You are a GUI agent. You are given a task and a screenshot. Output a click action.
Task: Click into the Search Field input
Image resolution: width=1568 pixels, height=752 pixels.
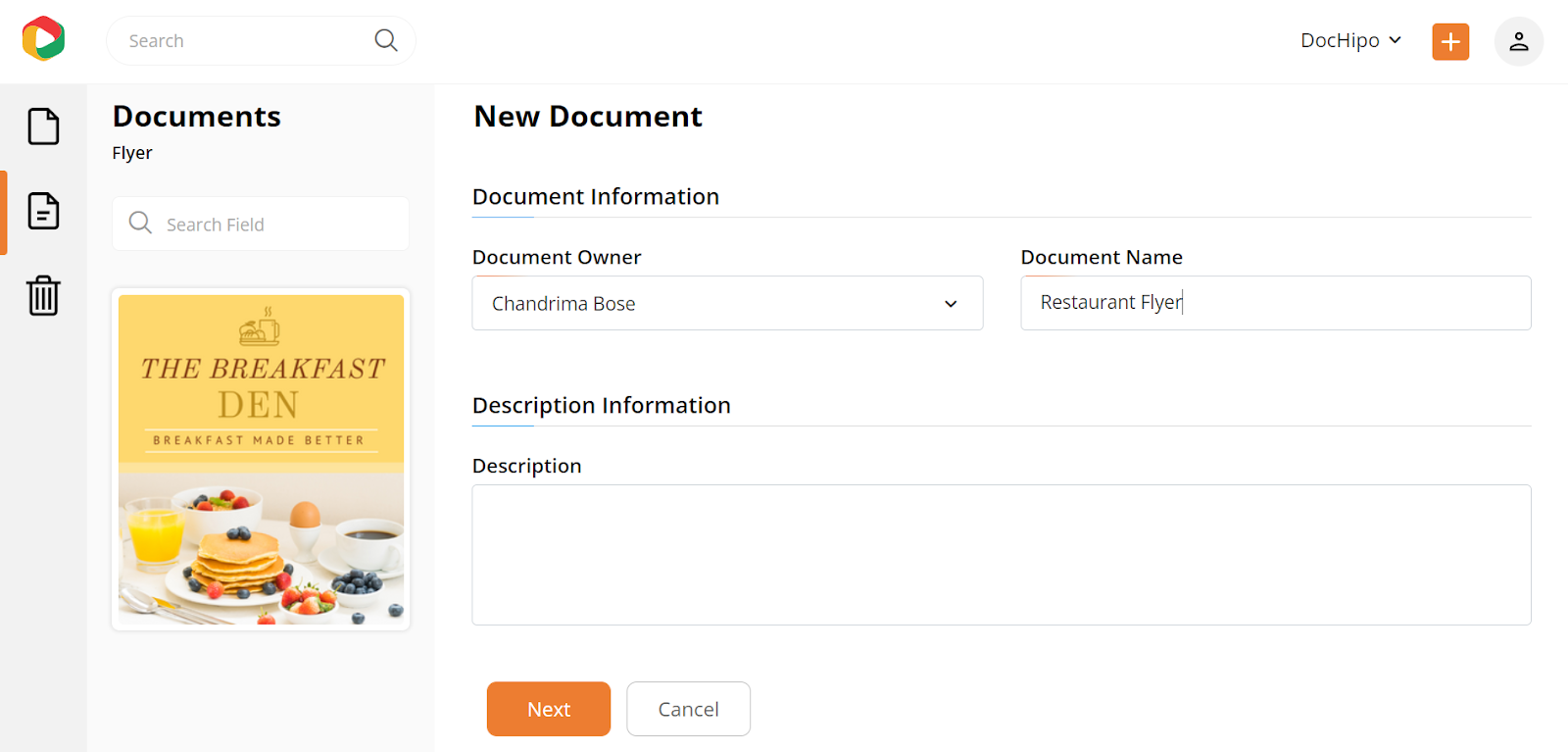(261, 224)
